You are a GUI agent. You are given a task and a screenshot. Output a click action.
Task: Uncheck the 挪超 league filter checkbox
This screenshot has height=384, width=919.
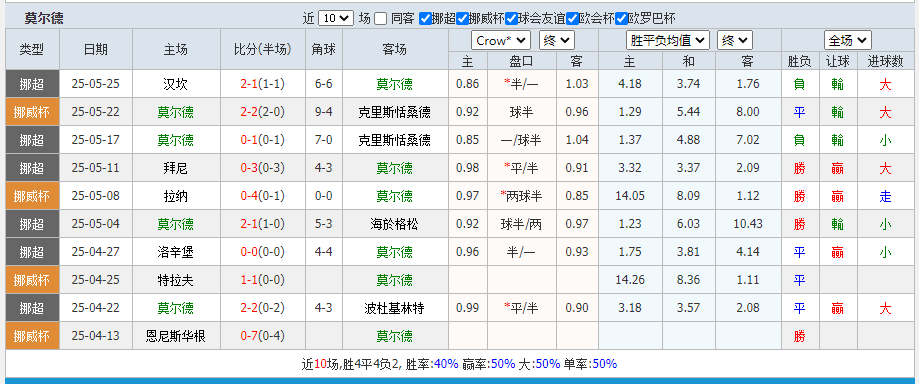click(425, 19)
